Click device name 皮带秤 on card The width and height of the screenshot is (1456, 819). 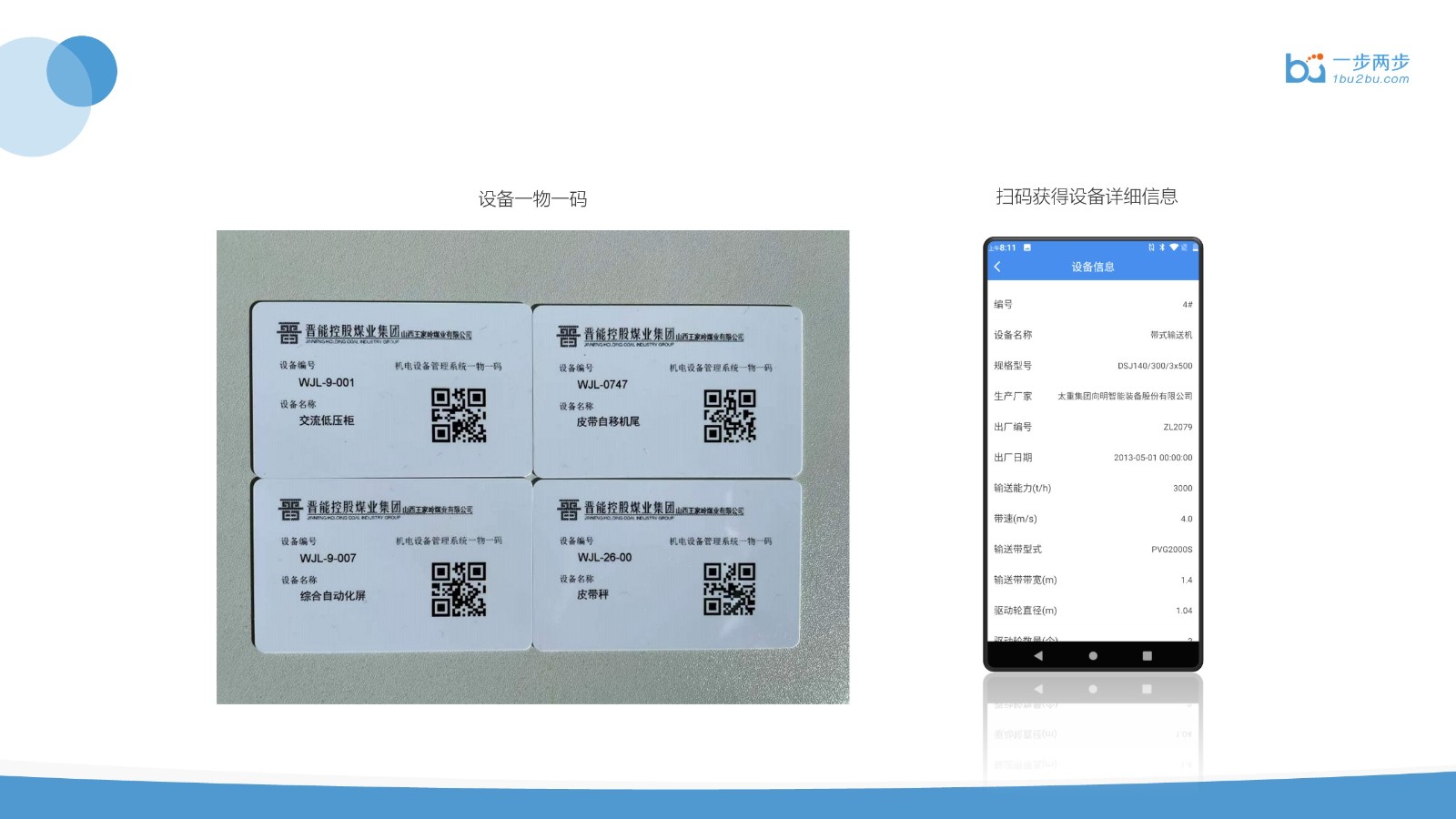592,594
